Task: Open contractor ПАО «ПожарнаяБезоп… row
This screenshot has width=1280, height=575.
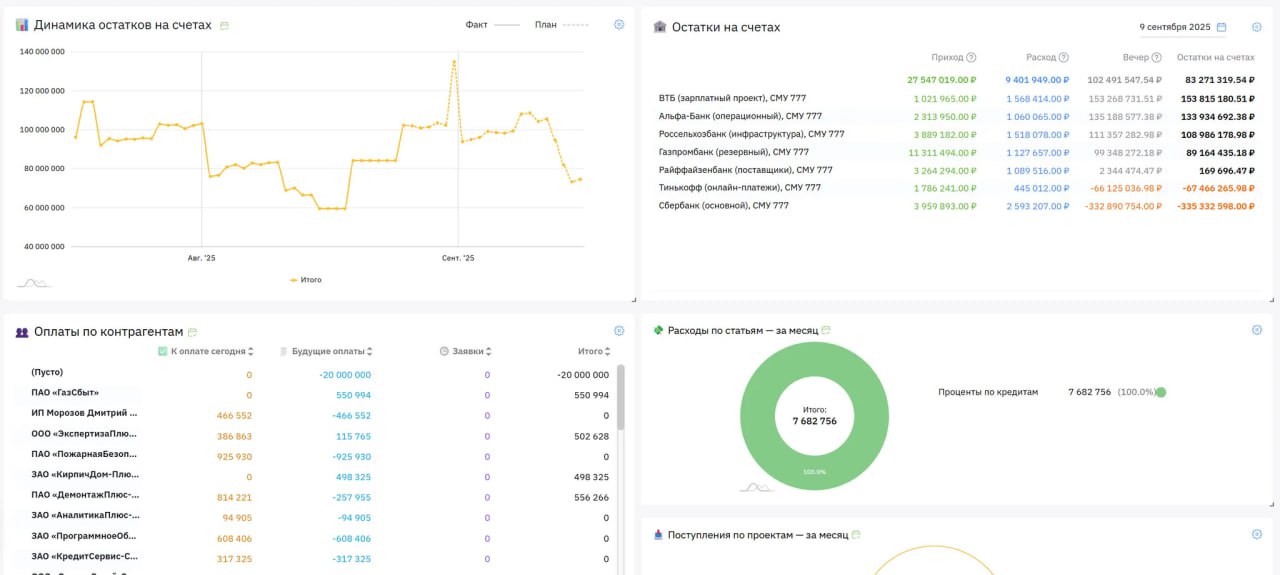Action: 315,455
